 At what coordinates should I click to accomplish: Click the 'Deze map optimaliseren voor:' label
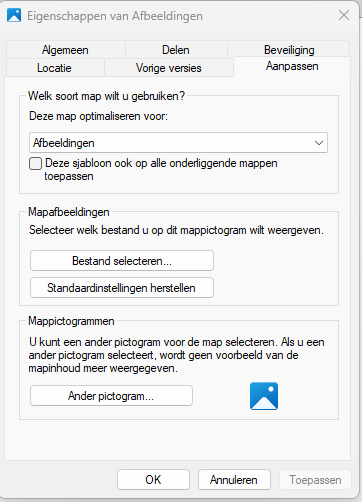tap(99, 116)
